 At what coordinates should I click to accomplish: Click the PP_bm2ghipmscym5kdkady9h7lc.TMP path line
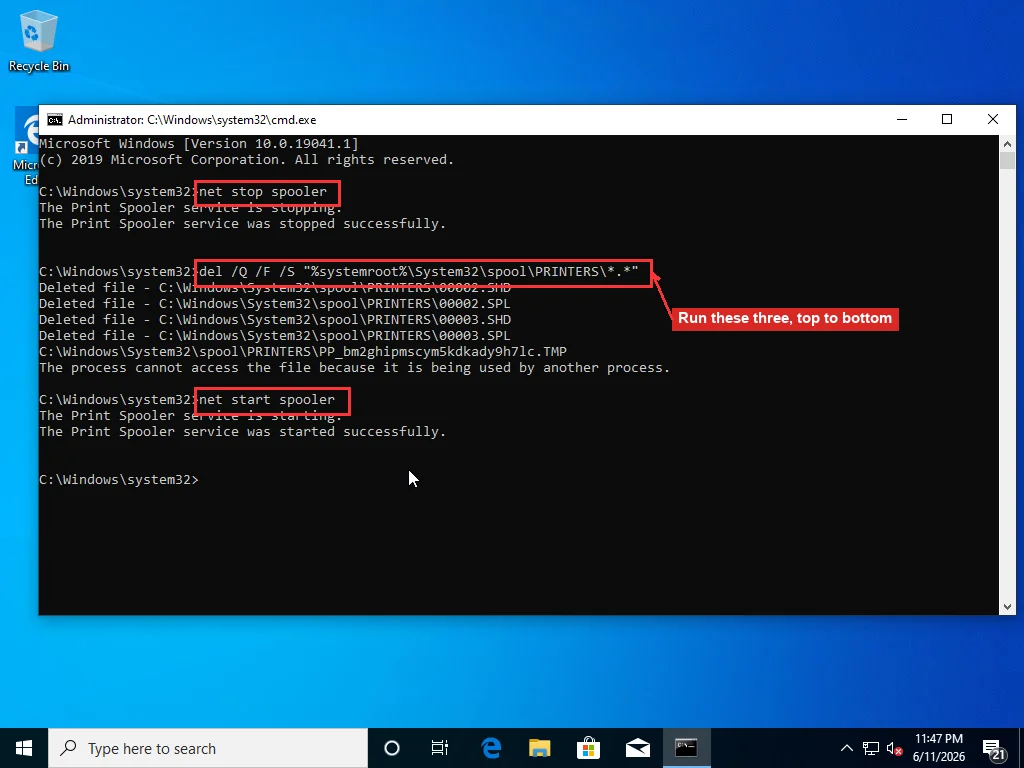coord(303,351)
